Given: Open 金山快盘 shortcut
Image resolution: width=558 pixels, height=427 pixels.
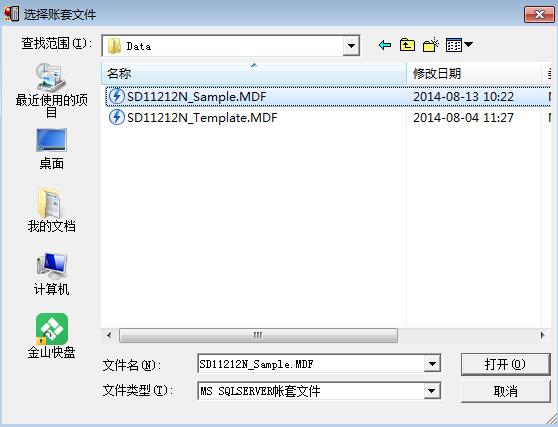Looking at the screenshot, I should (52, 336).
